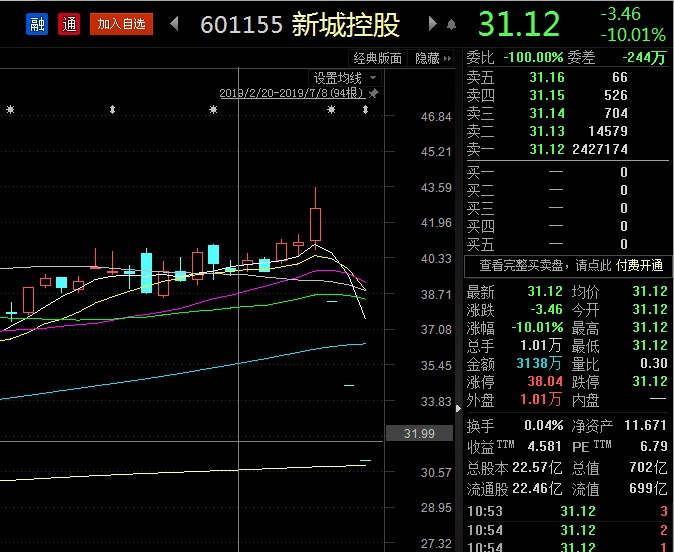
Task: Switch to 经典版面 layout
Action: pyautogui.click(x=377, y=58)
